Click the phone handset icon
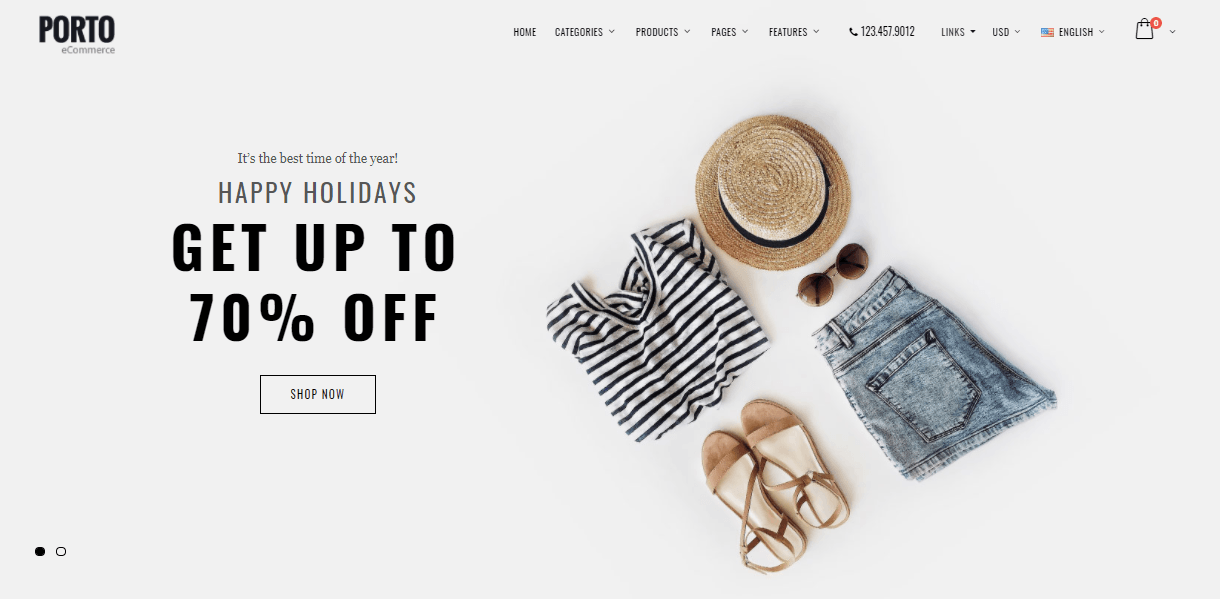The width and height of the screenshot is (1220, 599). 853,32
